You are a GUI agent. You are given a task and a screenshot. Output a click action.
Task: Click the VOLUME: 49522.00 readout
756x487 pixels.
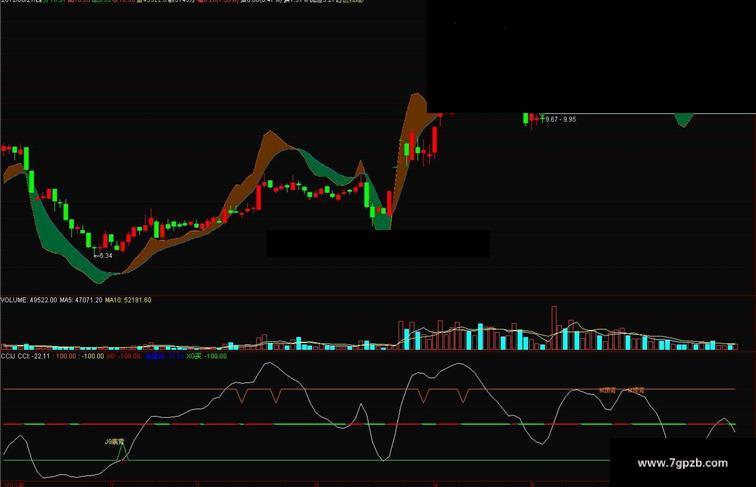(x=29, y=300)
